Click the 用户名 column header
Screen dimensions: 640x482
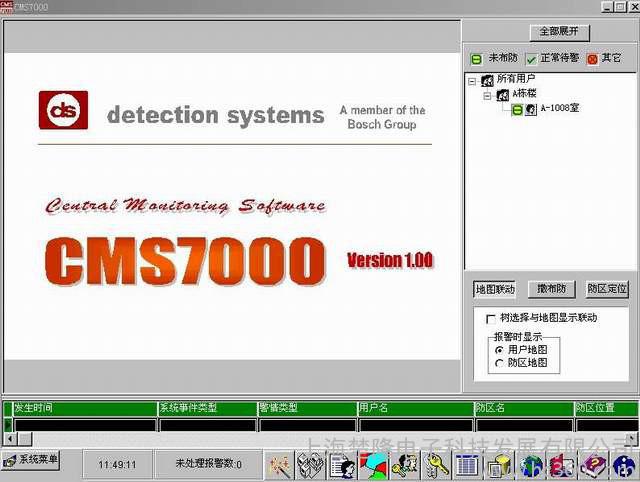[x=416, y=408]
